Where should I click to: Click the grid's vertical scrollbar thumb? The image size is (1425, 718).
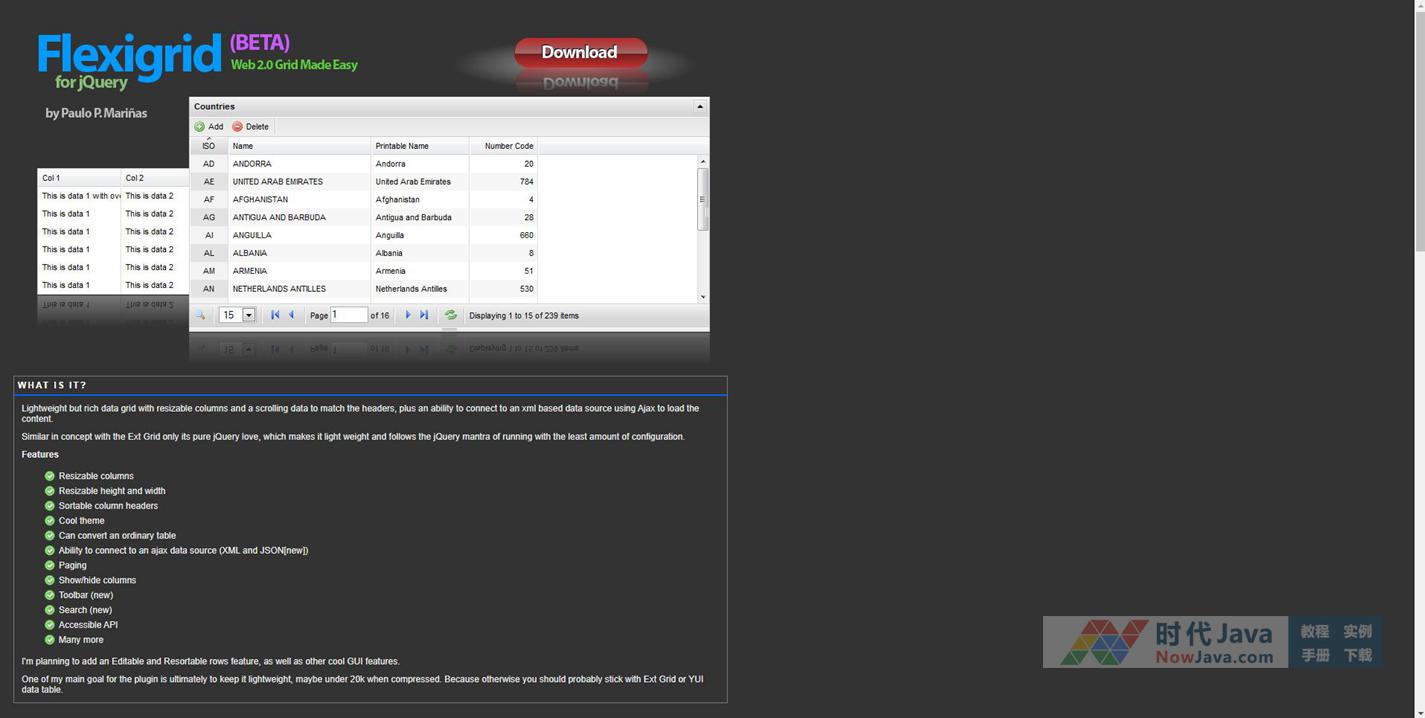(703, 199)
